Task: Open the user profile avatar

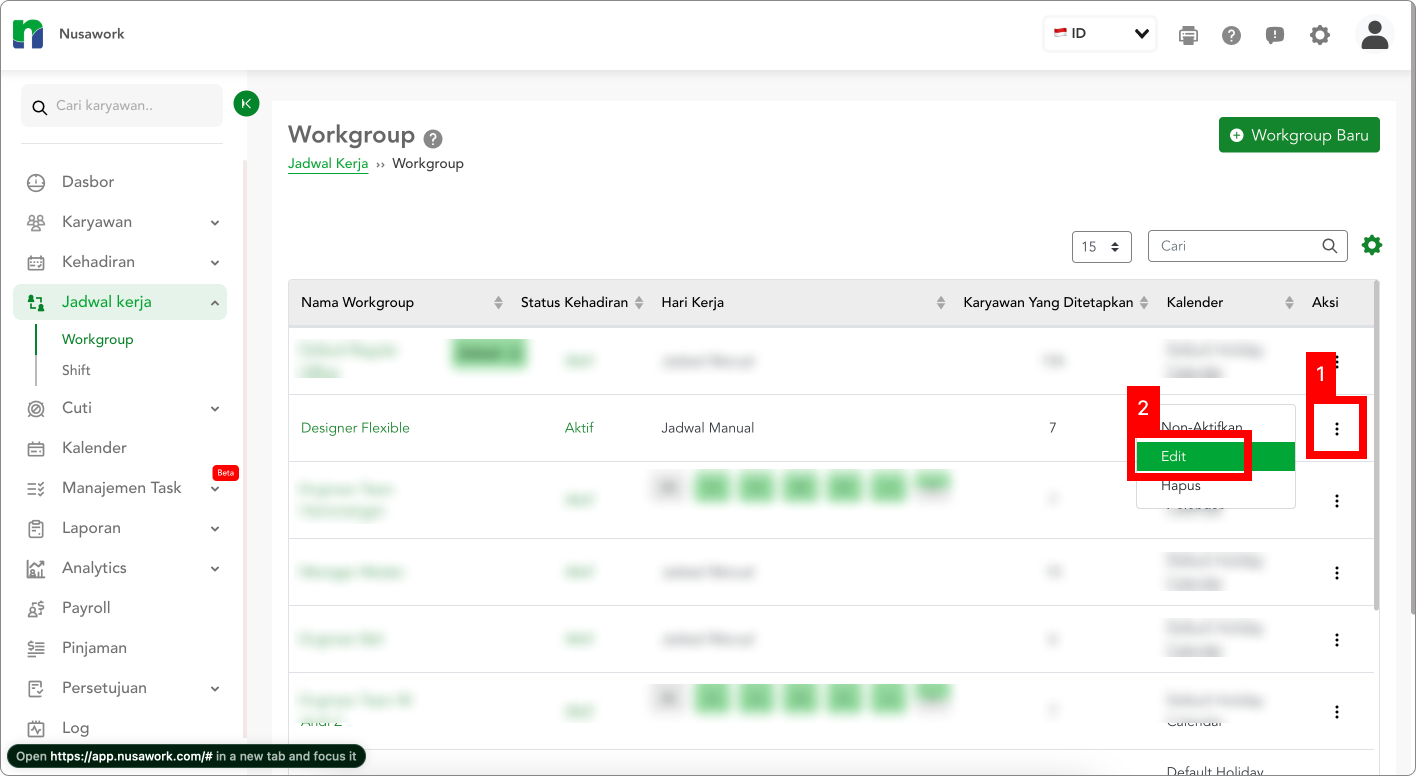Action: 1375,34
